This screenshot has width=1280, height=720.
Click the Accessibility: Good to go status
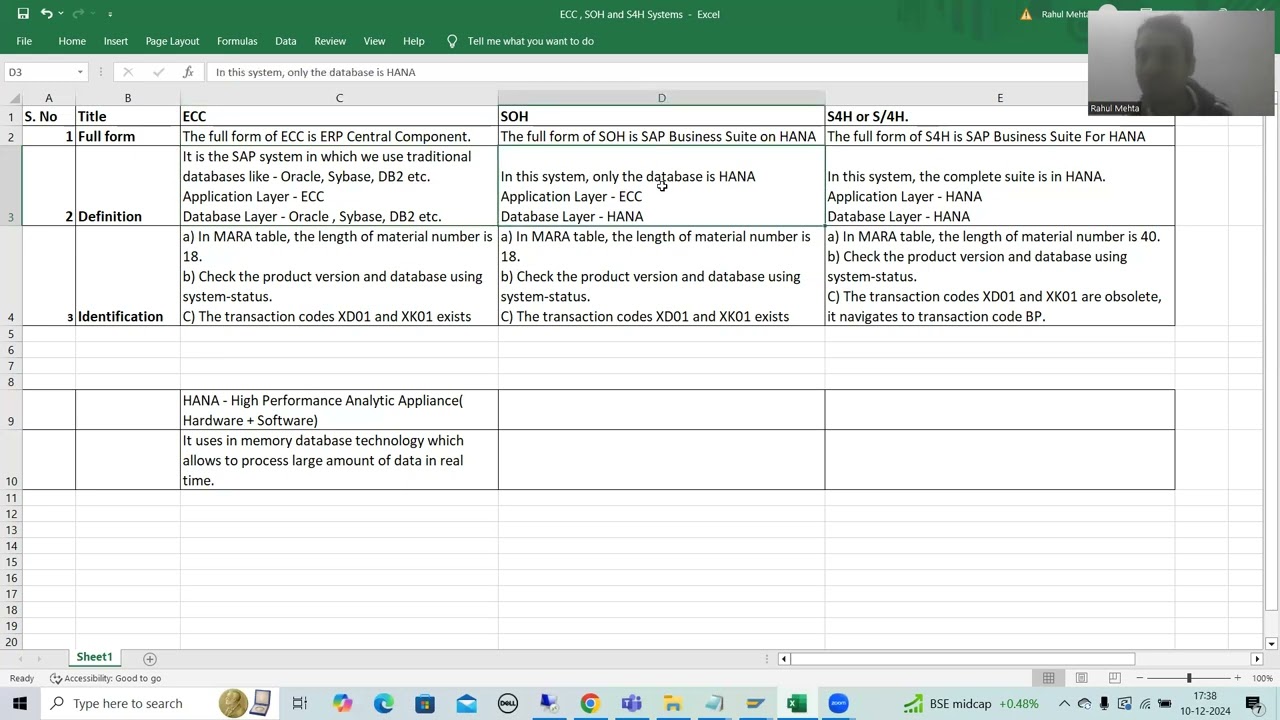tap(105, 678)
